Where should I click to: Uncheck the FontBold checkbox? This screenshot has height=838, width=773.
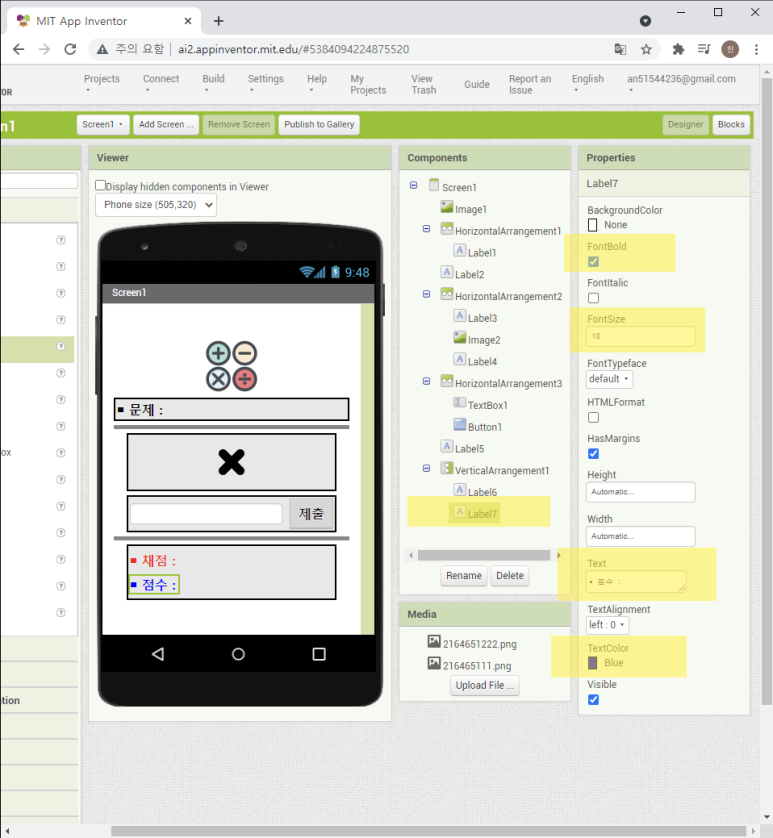pyautogui.click(x=593, y=261)
